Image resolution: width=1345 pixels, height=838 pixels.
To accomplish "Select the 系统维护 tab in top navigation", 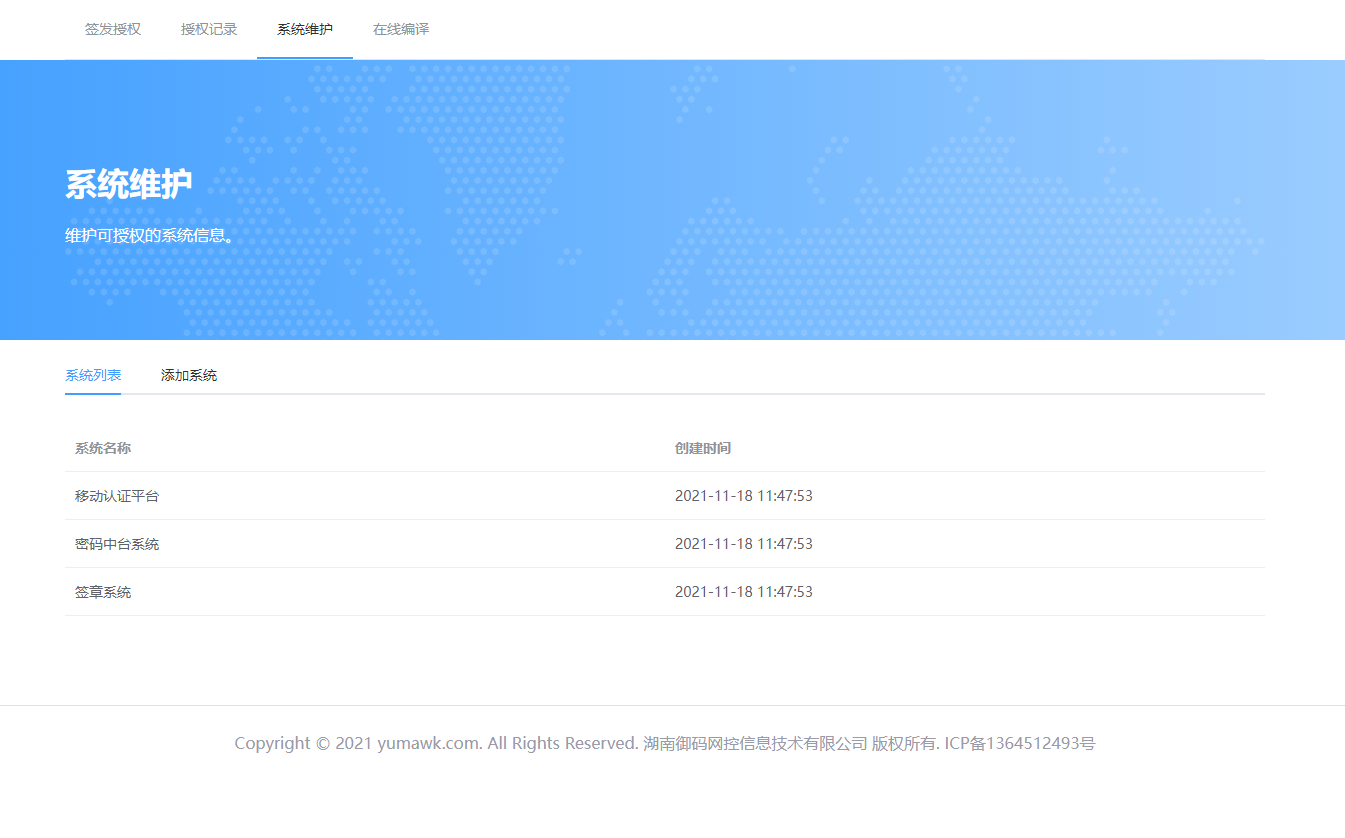I will (305, 30).
